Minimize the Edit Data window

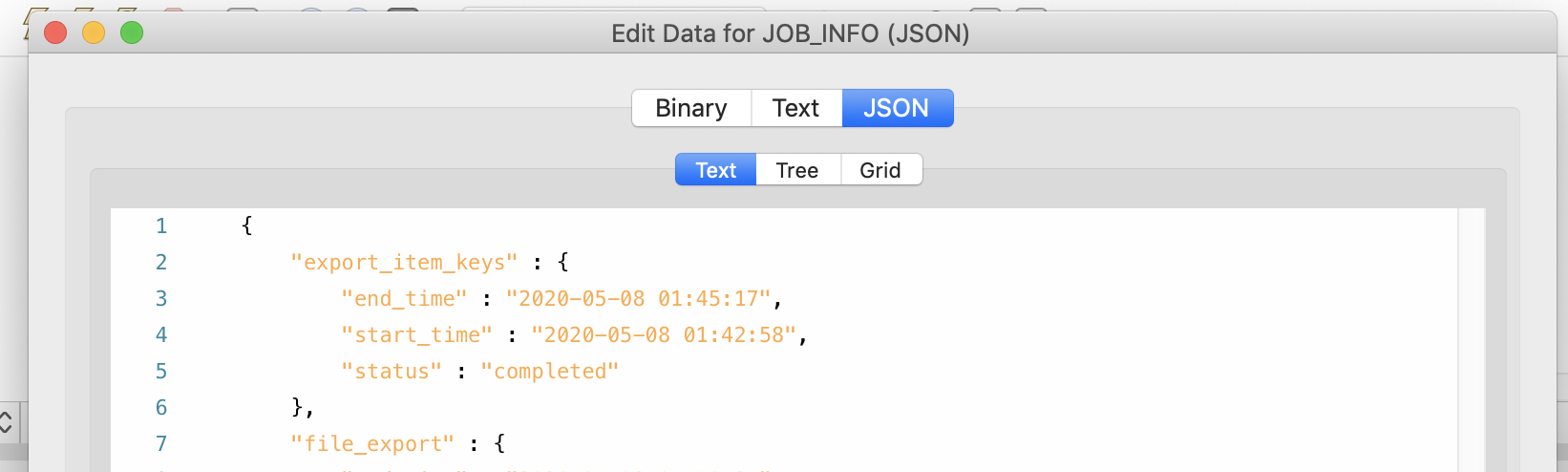94,32
